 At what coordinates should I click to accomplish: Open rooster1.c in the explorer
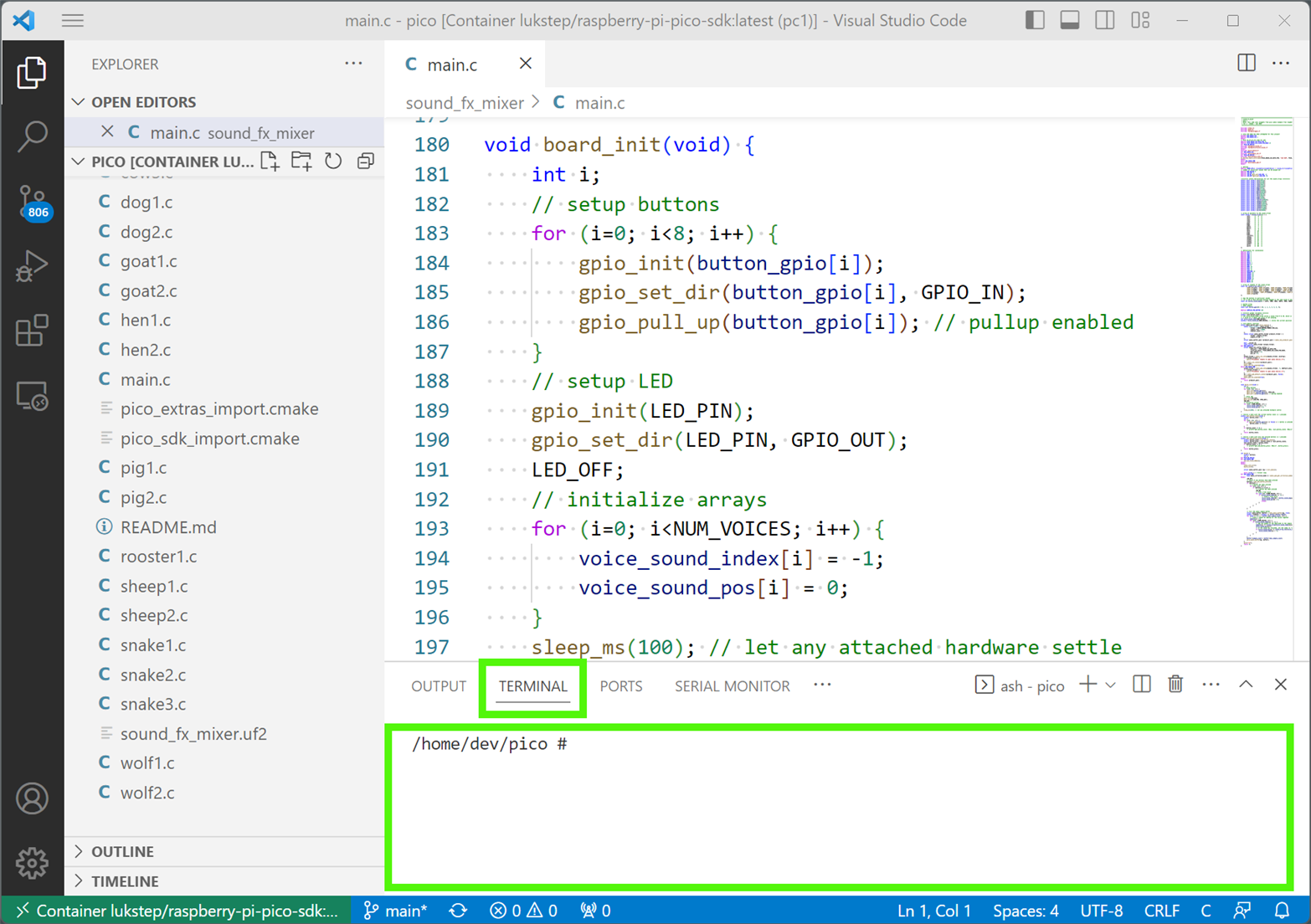[x=224, y=556]
